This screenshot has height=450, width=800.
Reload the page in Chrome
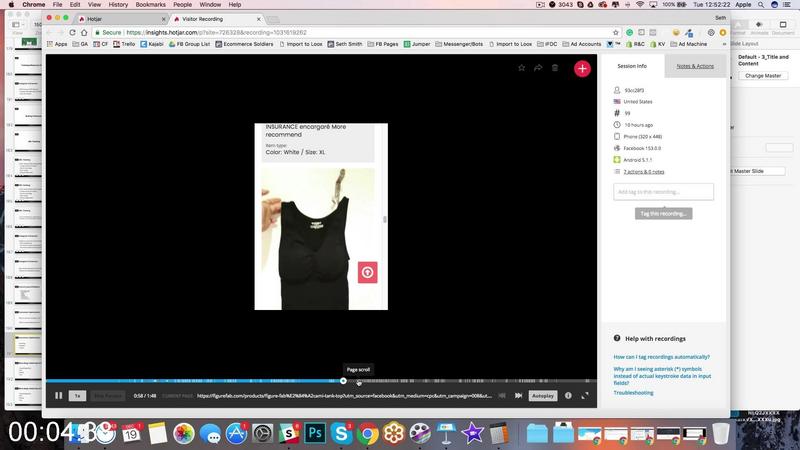72,32
